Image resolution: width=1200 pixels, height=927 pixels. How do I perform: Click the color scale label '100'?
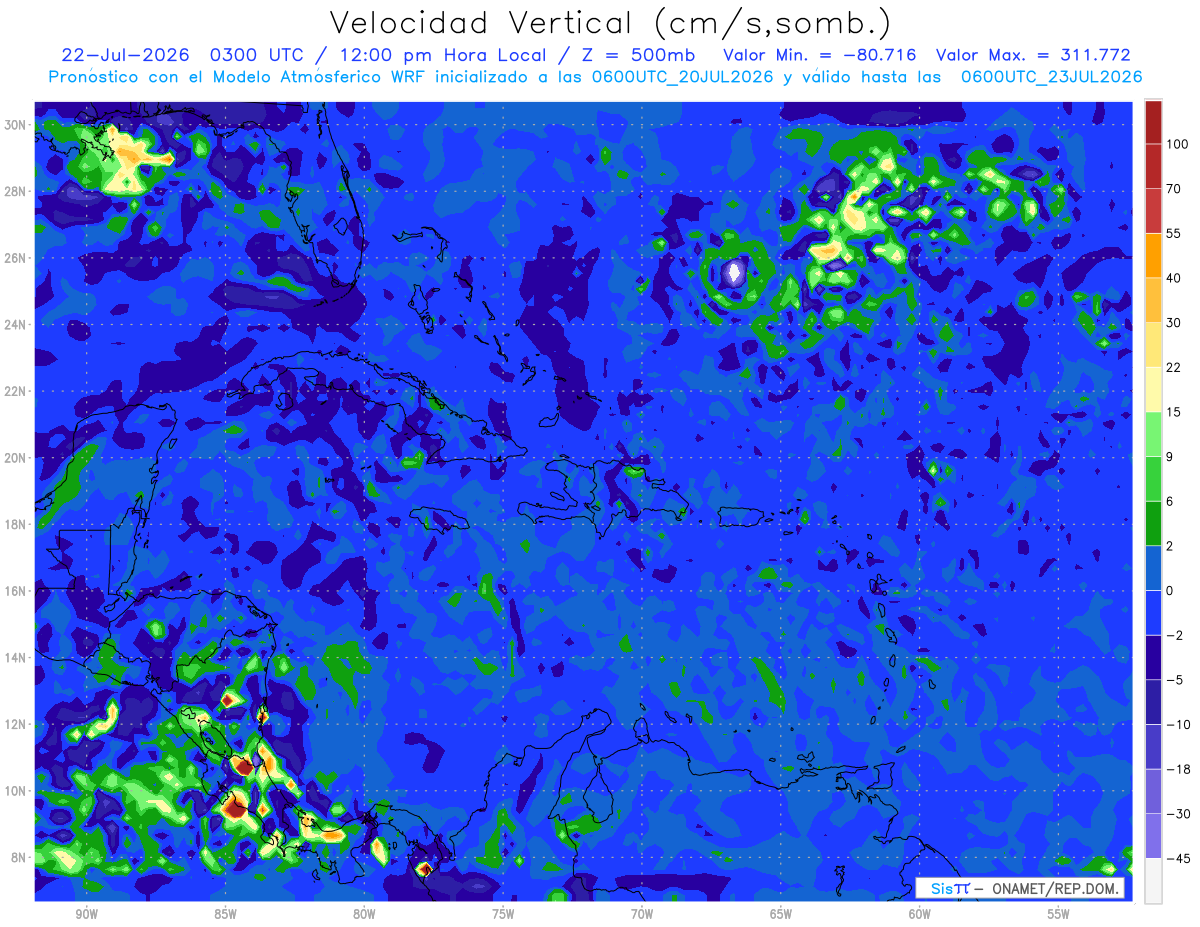(1176, 144)
